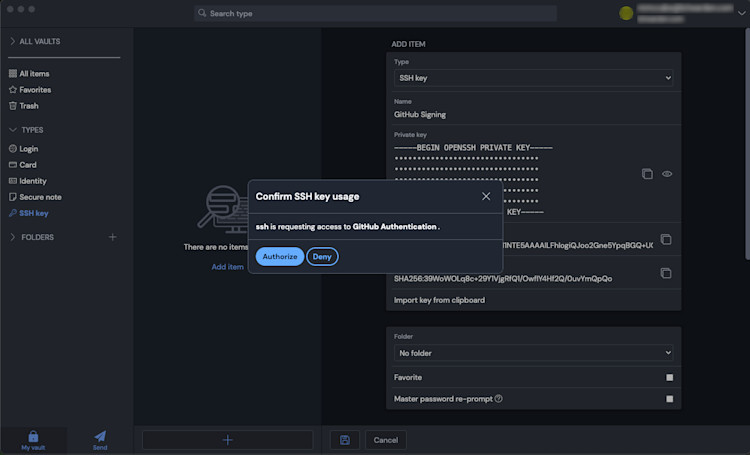The width and height of the screenshot is (750, 455).
Task: Open the My vault tab
Action: [x=33, y=440]
